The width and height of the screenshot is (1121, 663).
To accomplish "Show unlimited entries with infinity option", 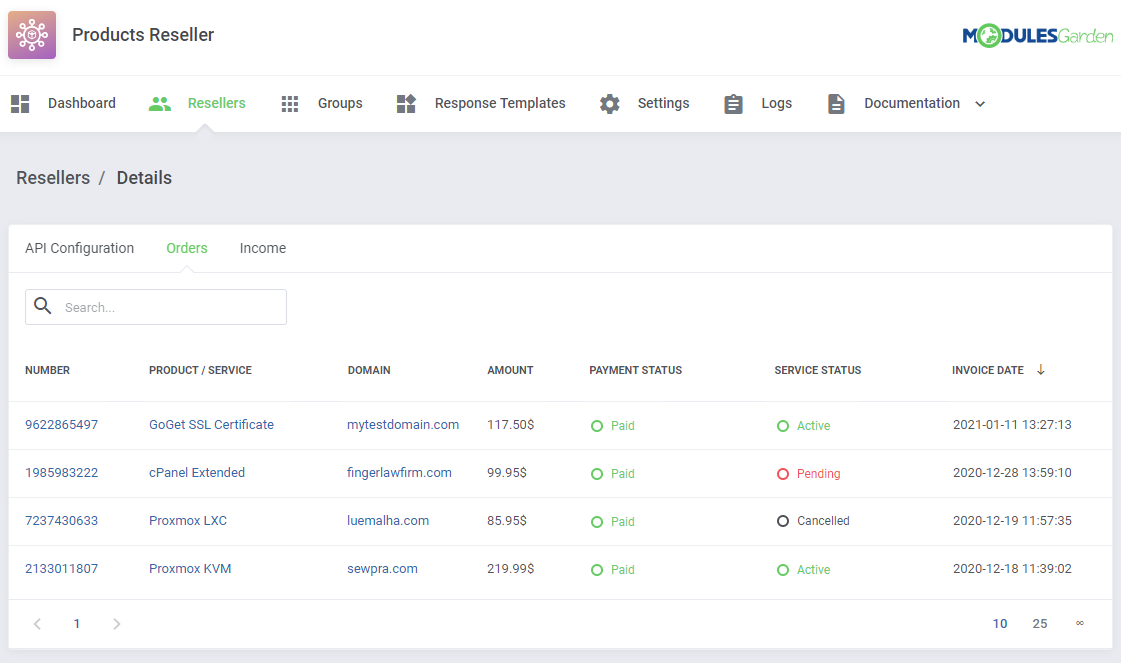I will click(1080, 624).
